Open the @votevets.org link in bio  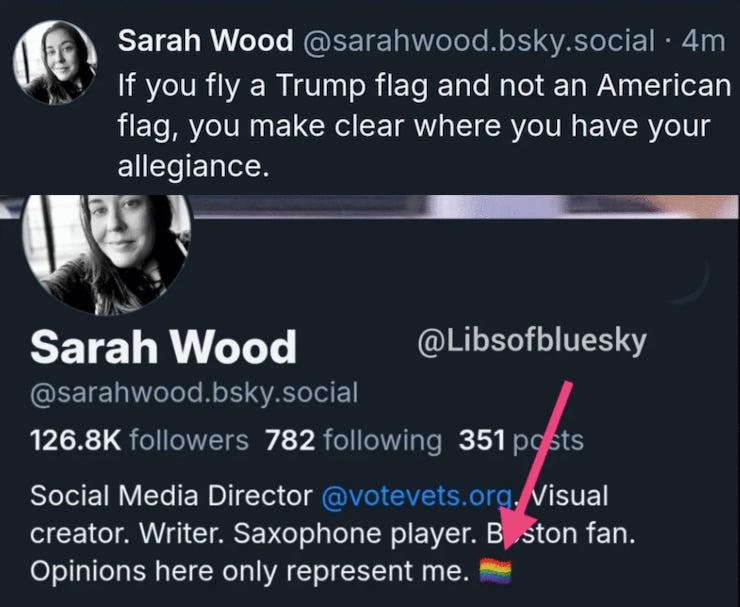(418, 496)
